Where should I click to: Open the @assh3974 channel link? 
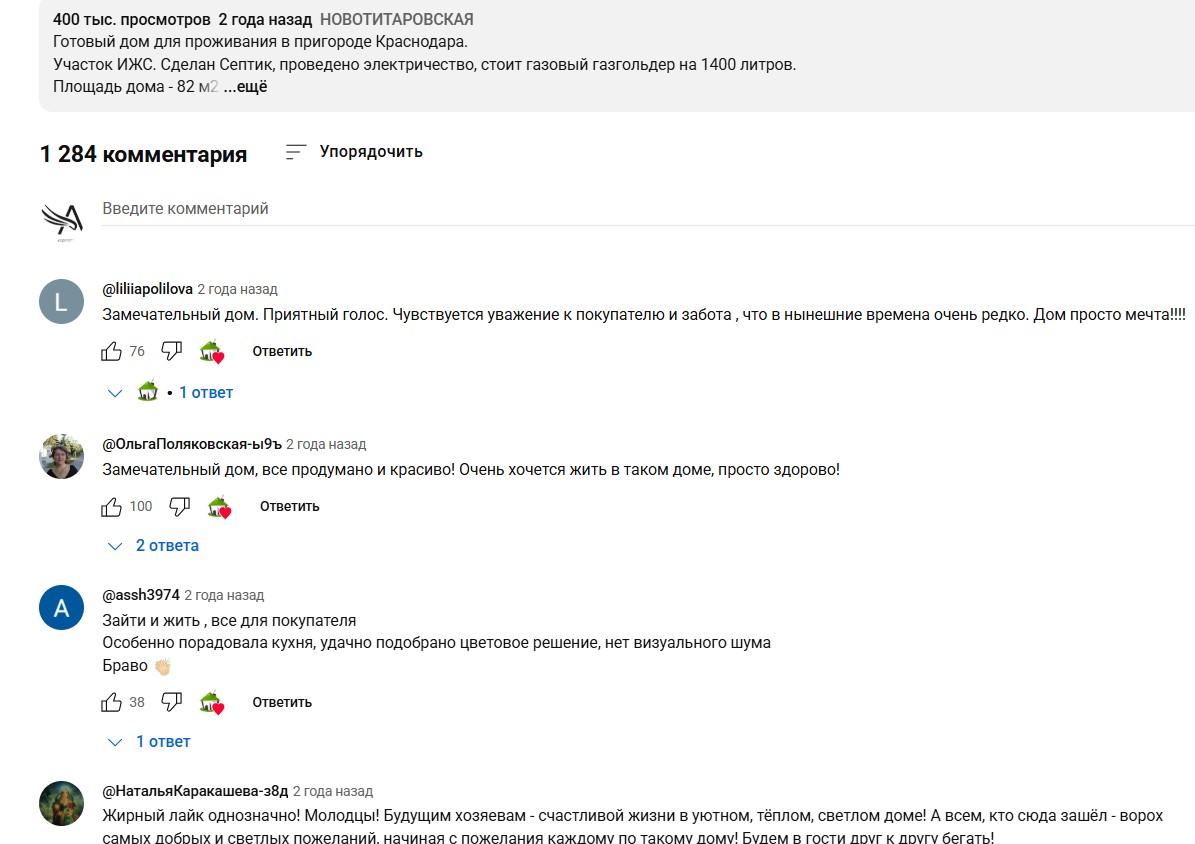click(141, 595)
